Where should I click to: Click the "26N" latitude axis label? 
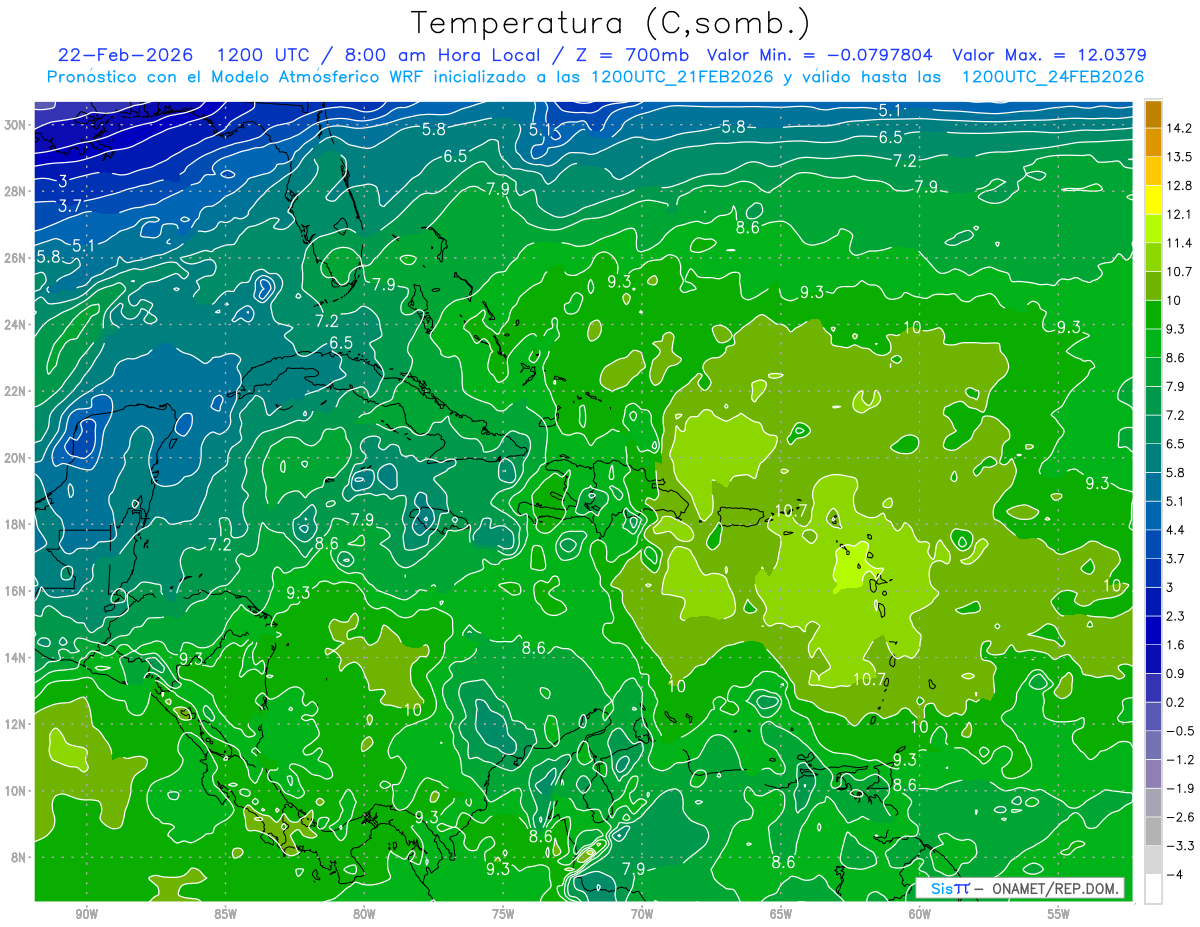pyautogui.click(x=16, y=258)
